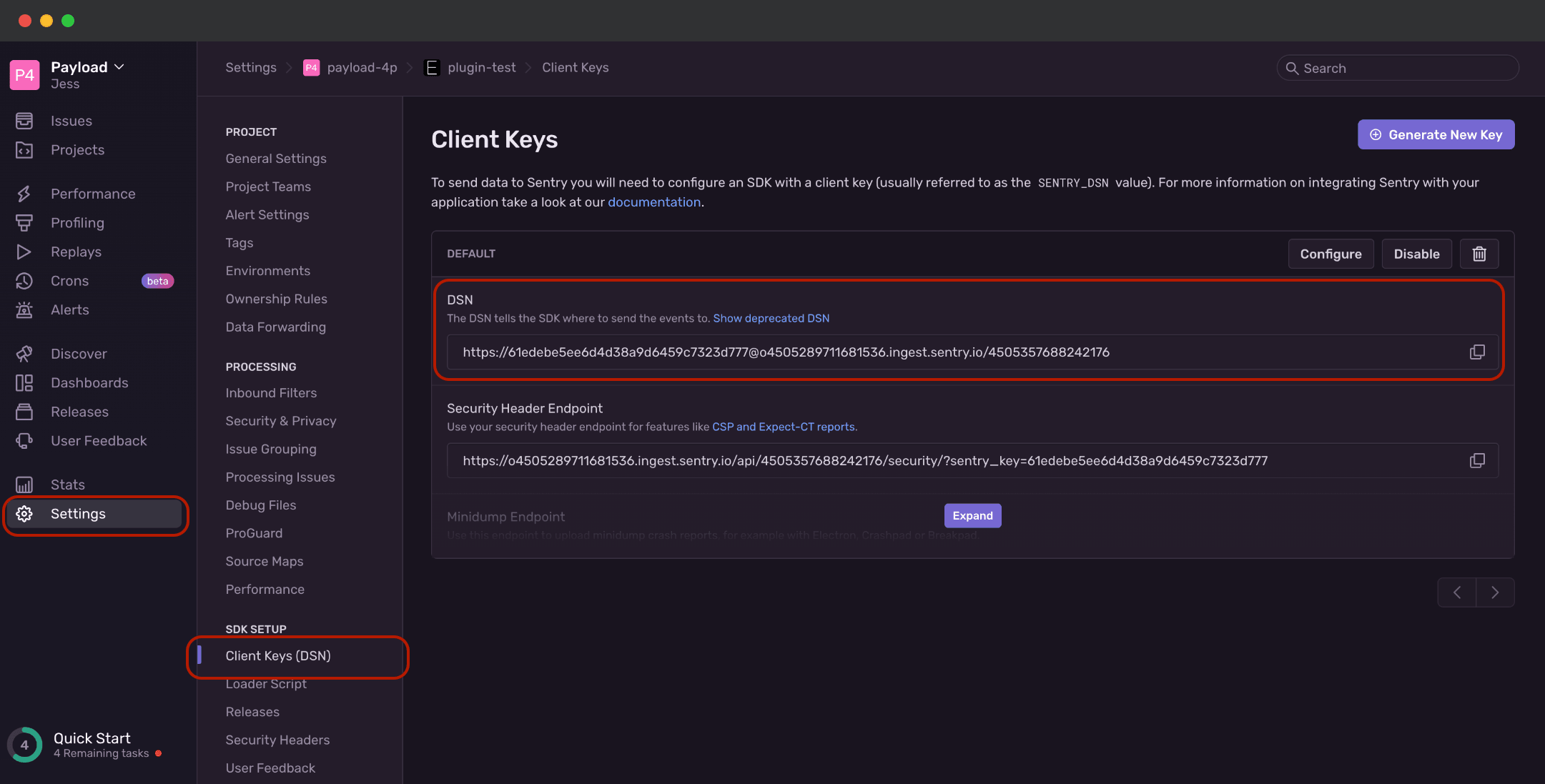Open the Issues sidebar icon
The height and width of the screenshot is (784, 1545).
point(24,121)
